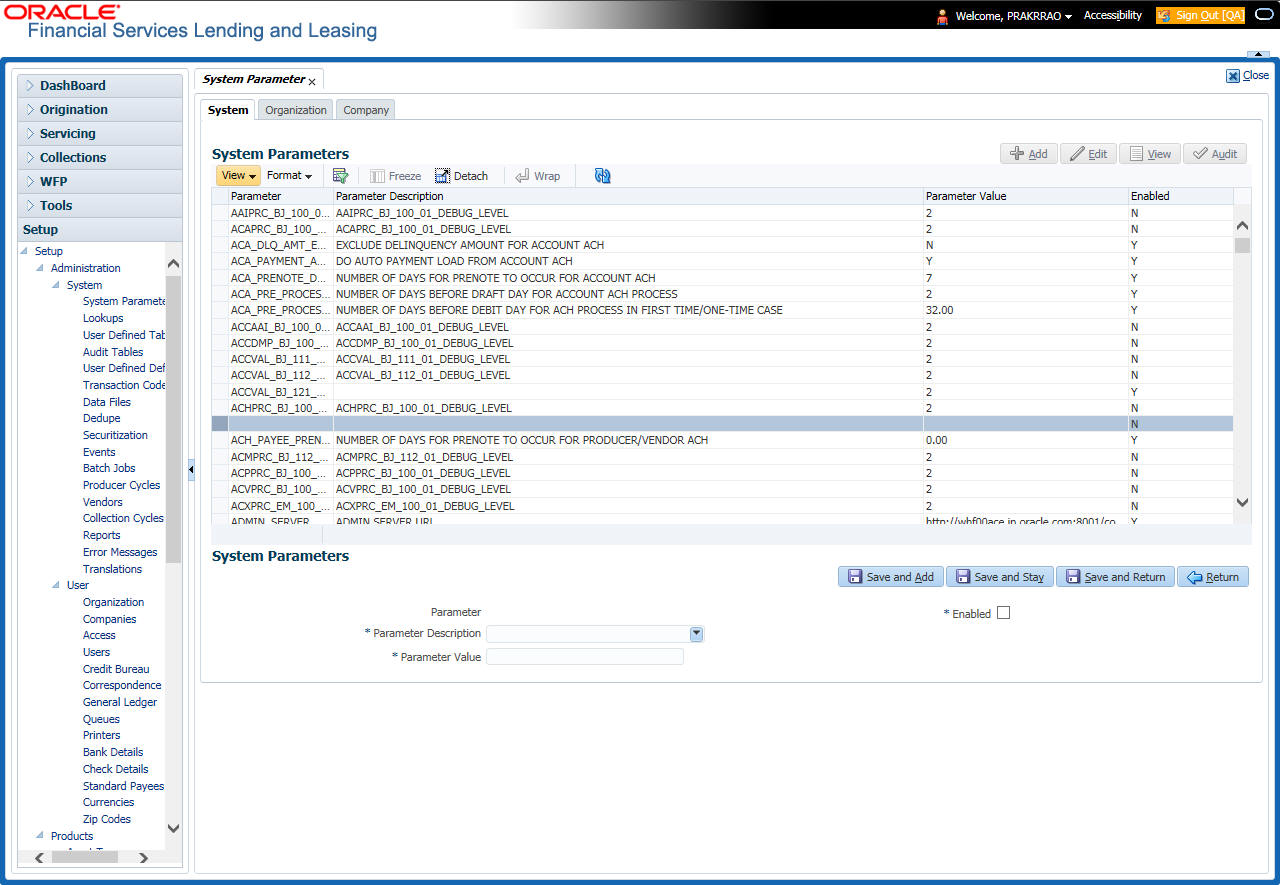The width and height of the screenshot is (1280, 885).
Task: Click the navigation tree's scroll right arrow
Action: pos(144,858)
